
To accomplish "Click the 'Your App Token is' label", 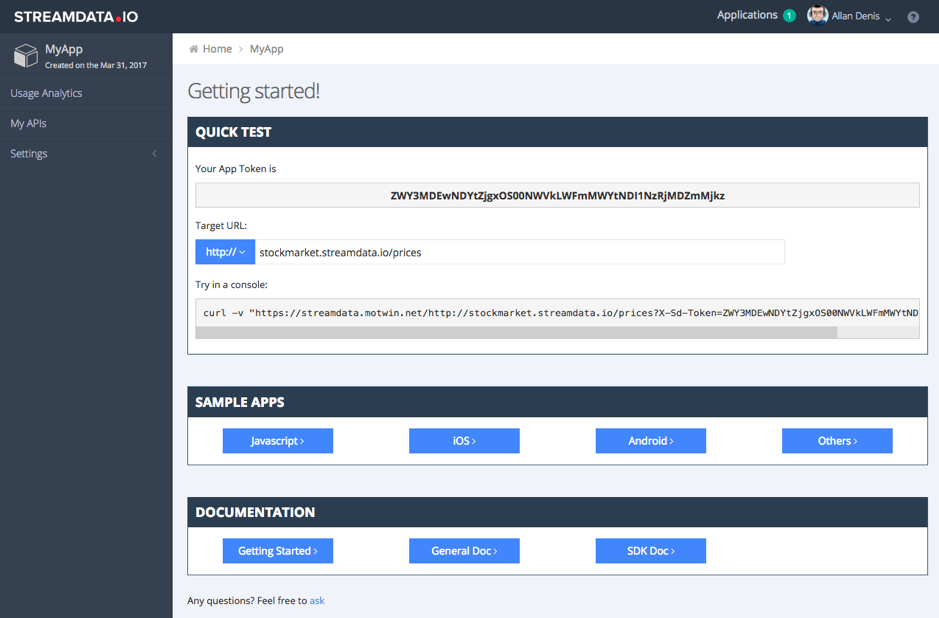I will point(235,169).
